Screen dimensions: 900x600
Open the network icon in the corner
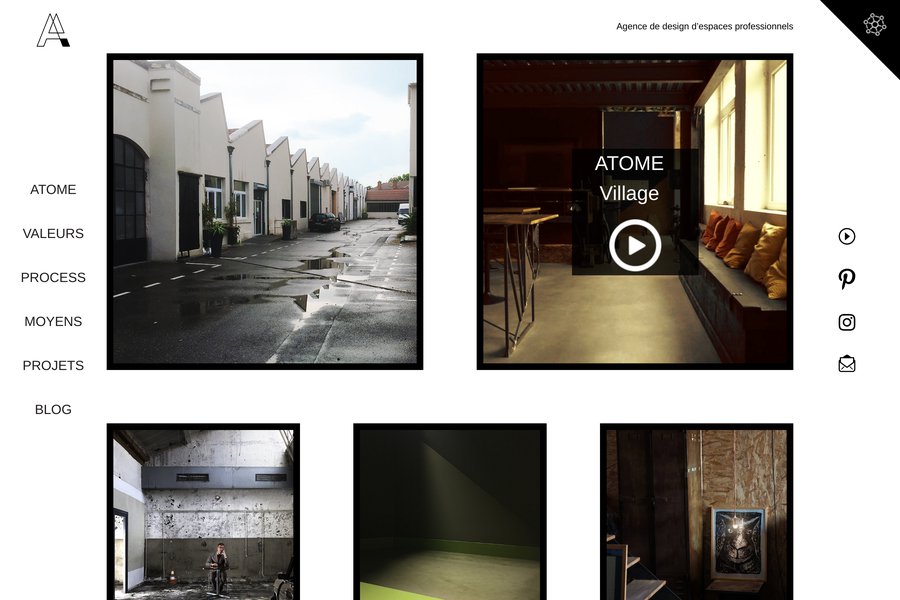[875, 25]
